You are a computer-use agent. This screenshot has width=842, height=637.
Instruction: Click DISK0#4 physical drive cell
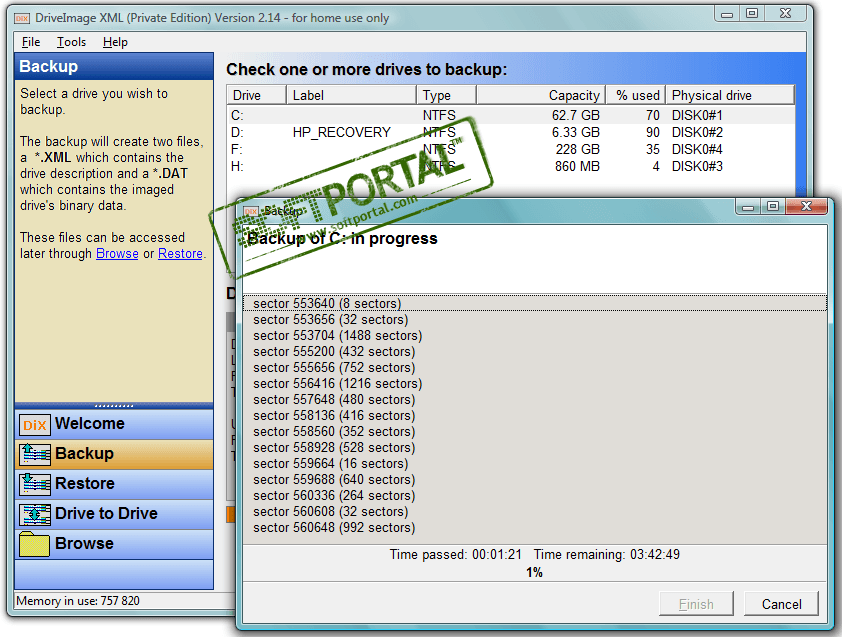point(697,149)
